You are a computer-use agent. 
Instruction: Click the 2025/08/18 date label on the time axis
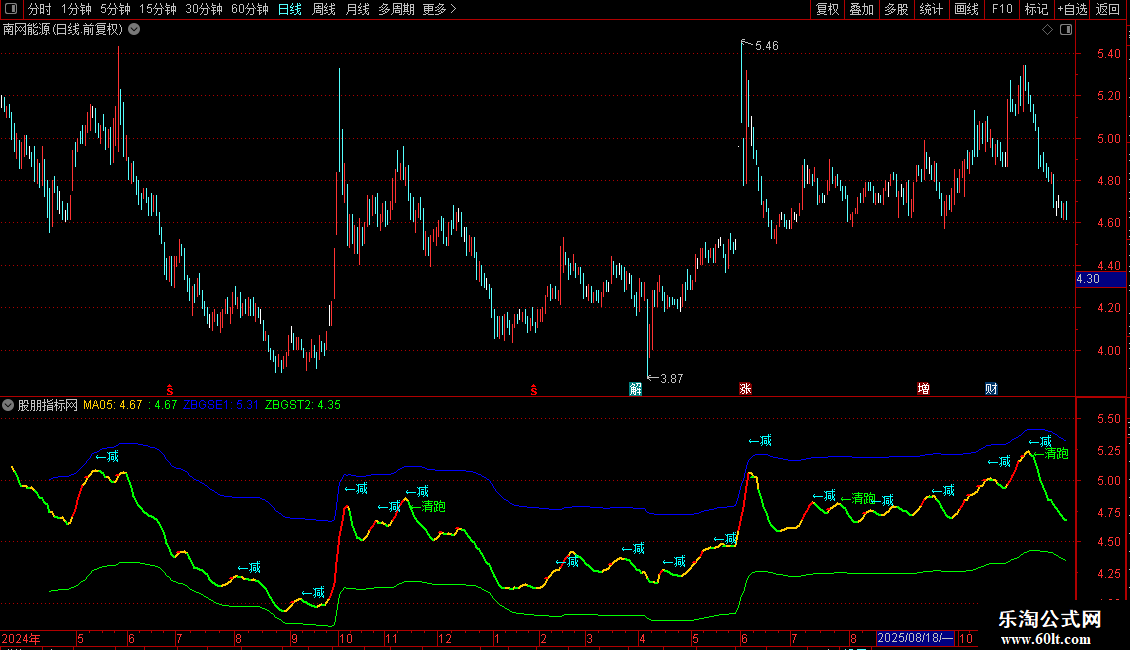915,638
